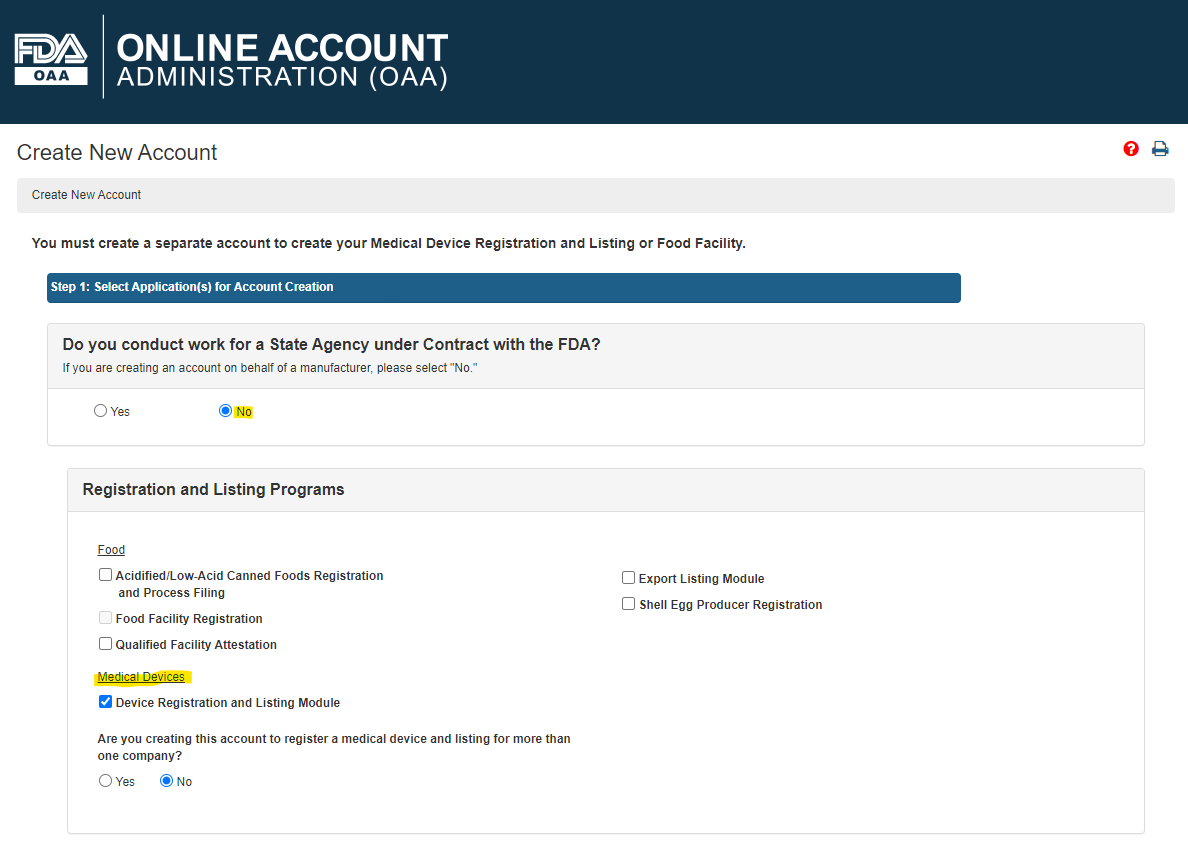Click the manufacturer select "No" instruction text
Screen dimensions: 1188x843
pos(270,368)
